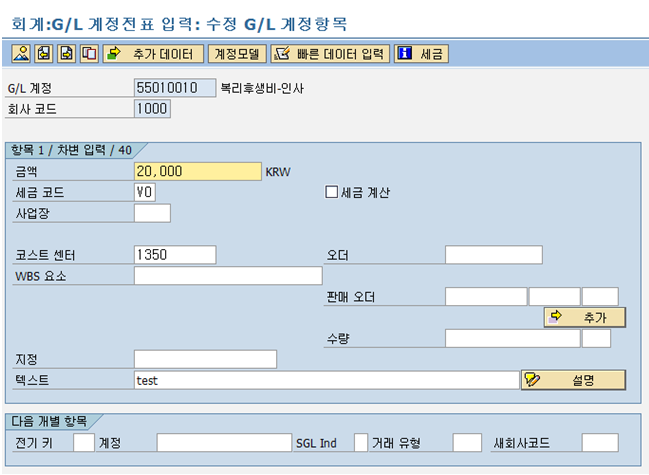The image size is (649, 475).
Task: Click the 계정 account field
Action: tap(224, 443)
